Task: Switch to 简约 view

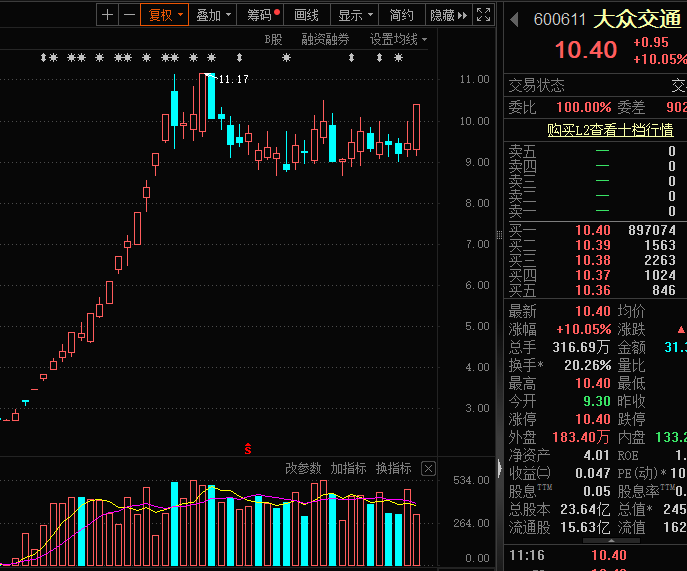Action: click(401, 15)
